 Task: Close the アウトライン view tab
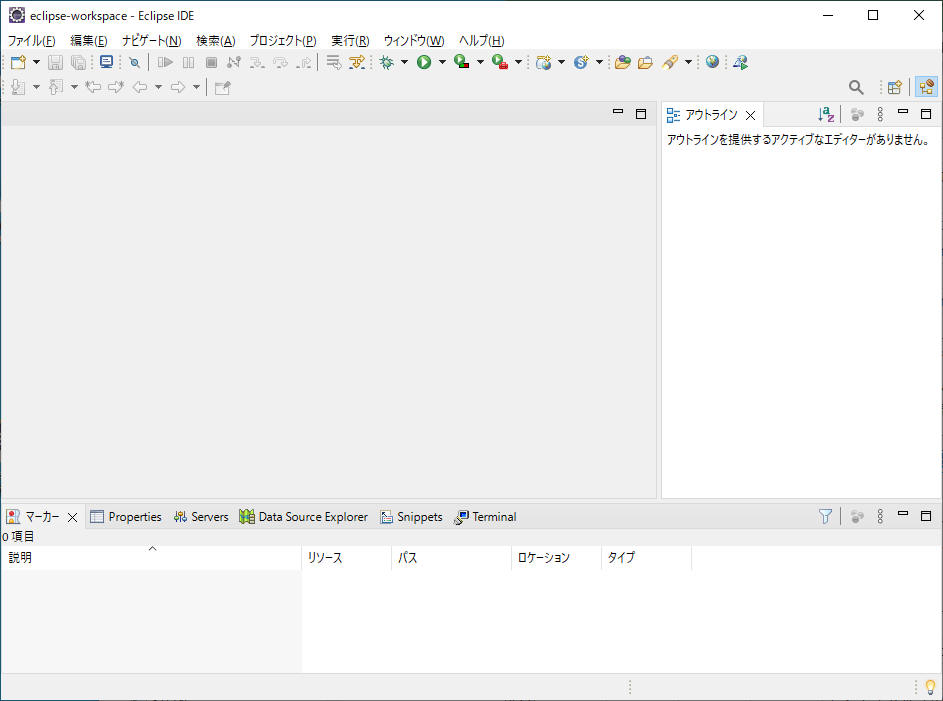click(750, 115)
